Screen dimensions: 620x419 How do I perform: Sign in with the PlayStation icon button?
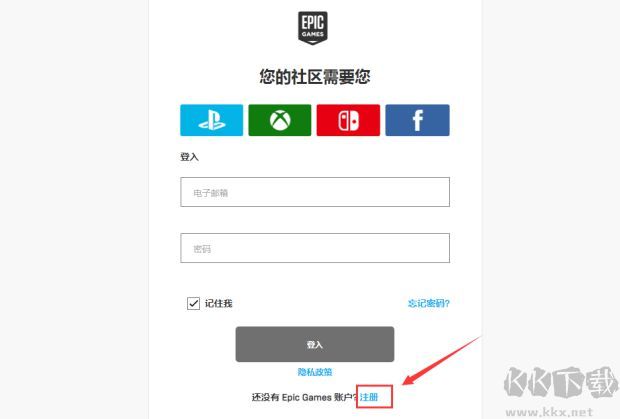[x=212, y=120]
